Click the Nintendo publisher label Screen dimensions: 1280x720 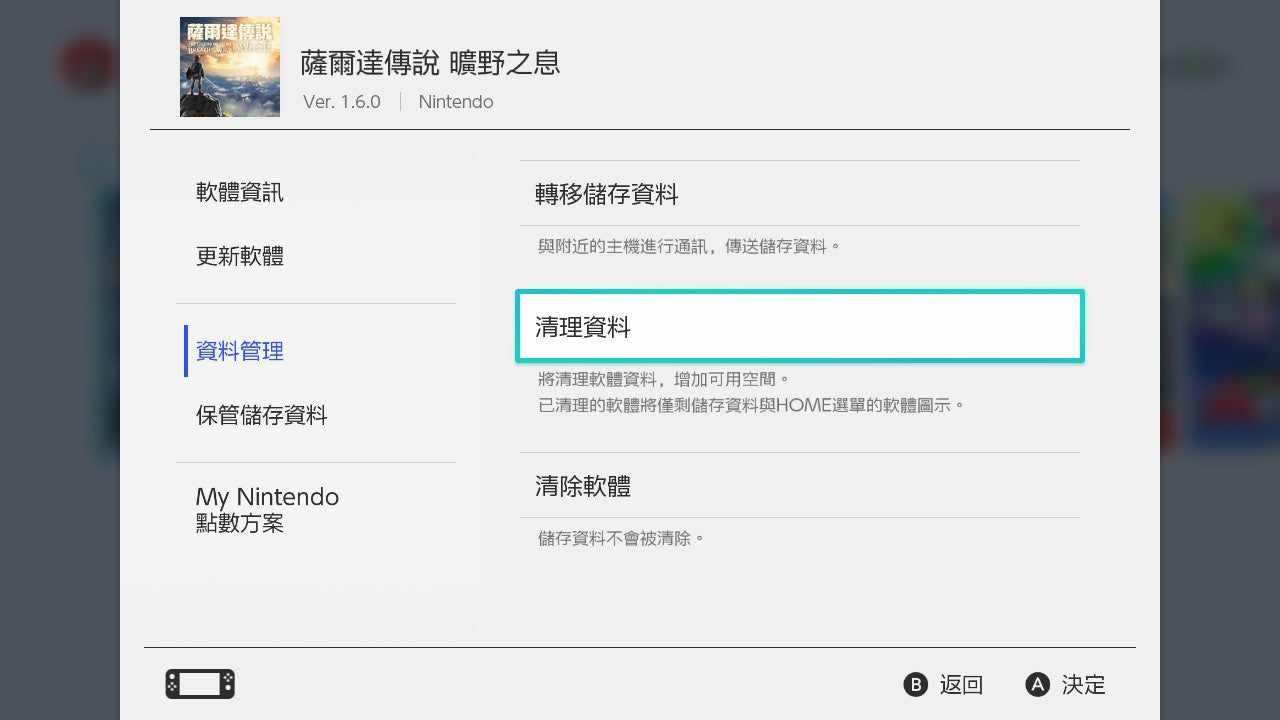tap(456, 102)
